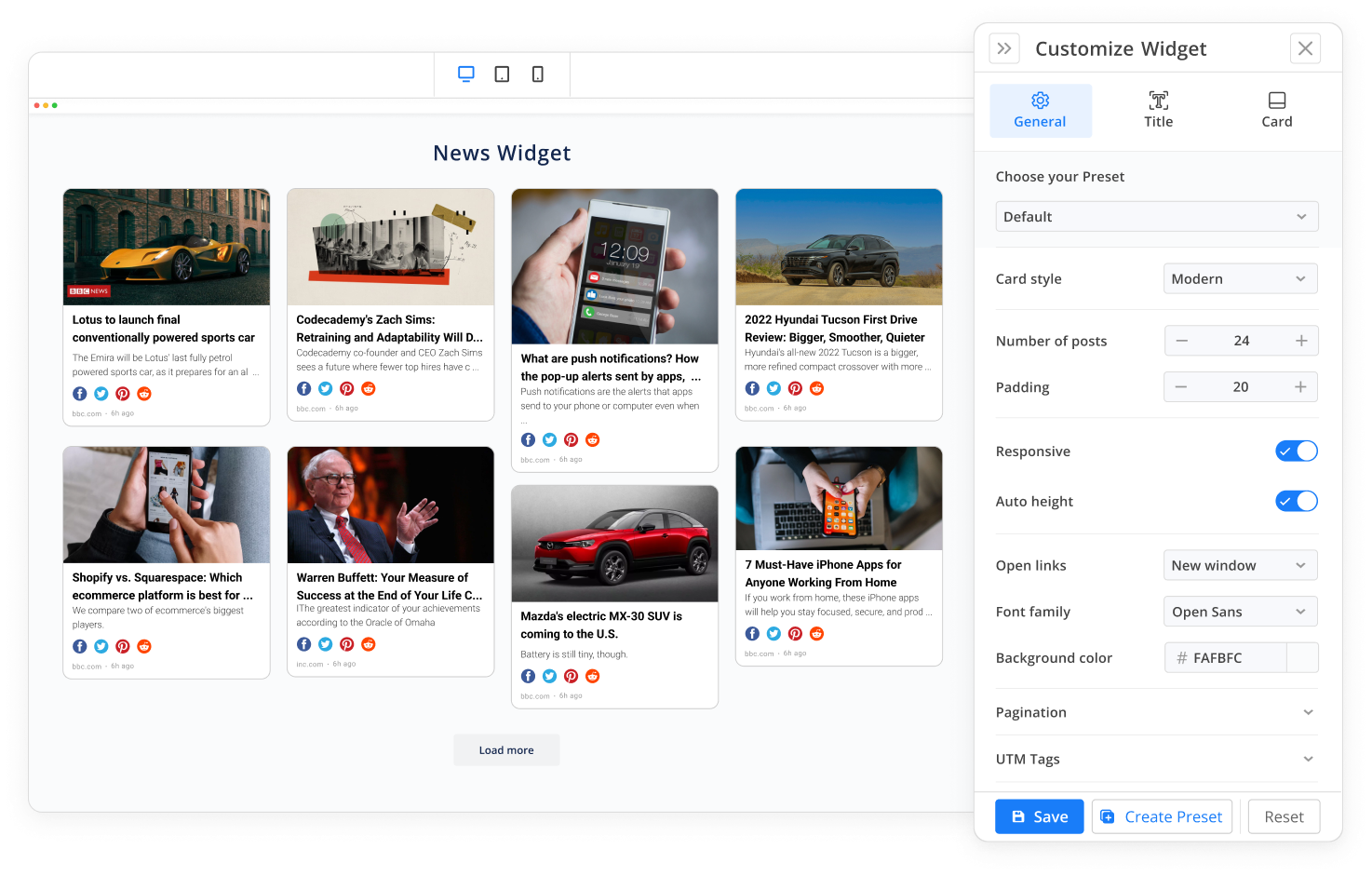Switch to the Title tab

1158,110
